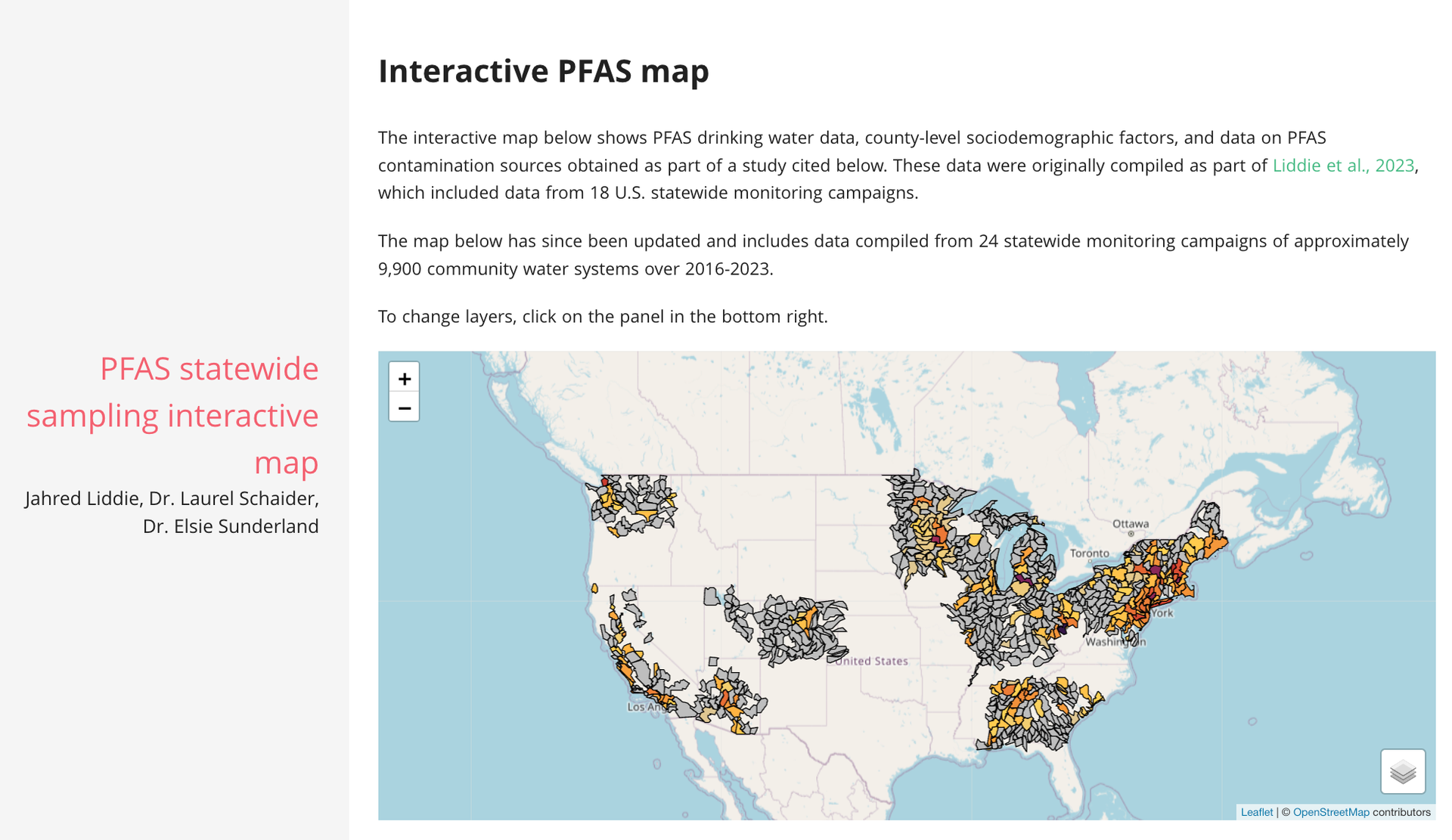Click the isolated gray county in Utah

[x=711, y=597]
